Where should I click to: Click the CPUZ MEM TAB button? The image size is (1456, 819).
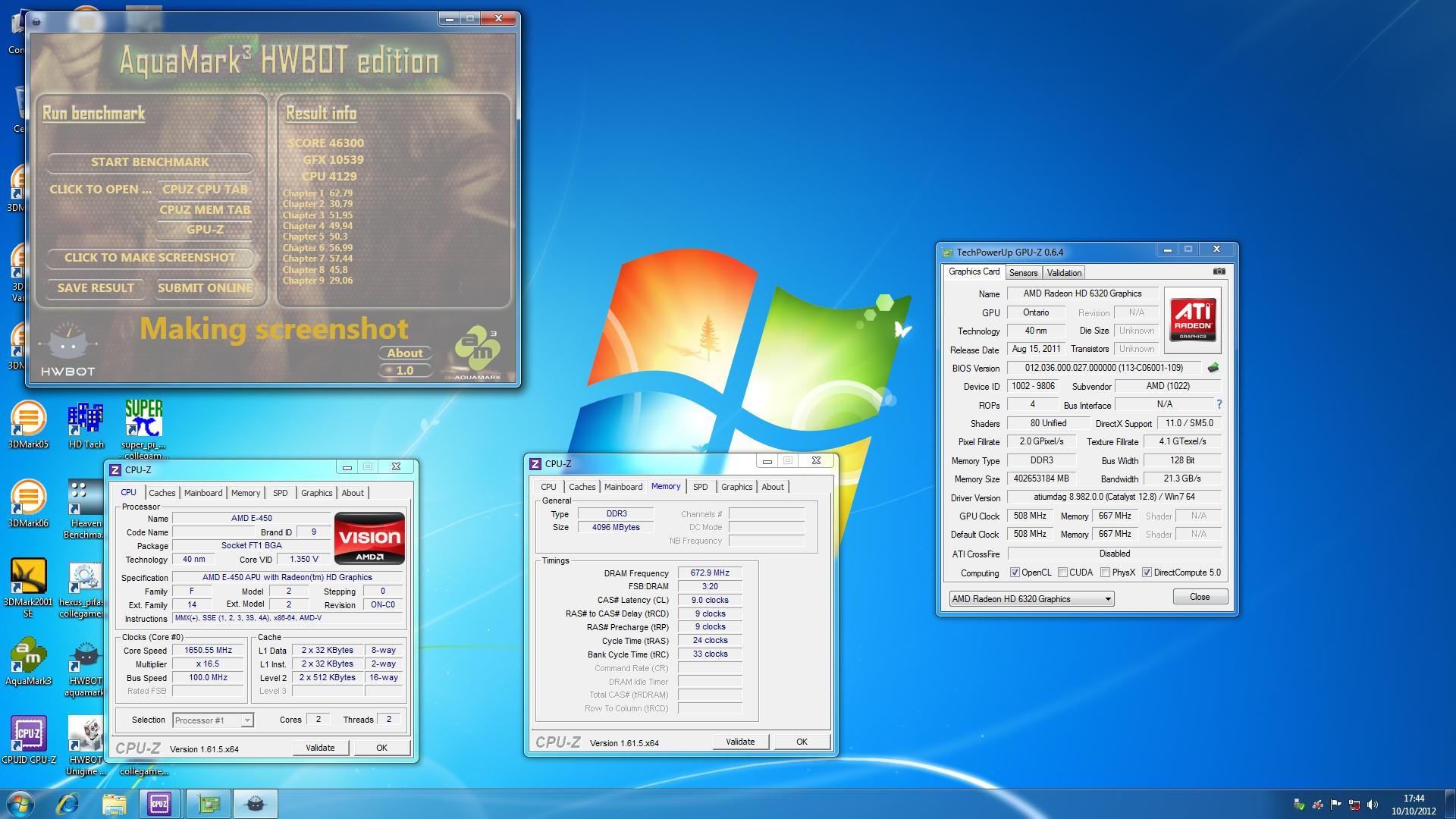(x=205, y=210)
